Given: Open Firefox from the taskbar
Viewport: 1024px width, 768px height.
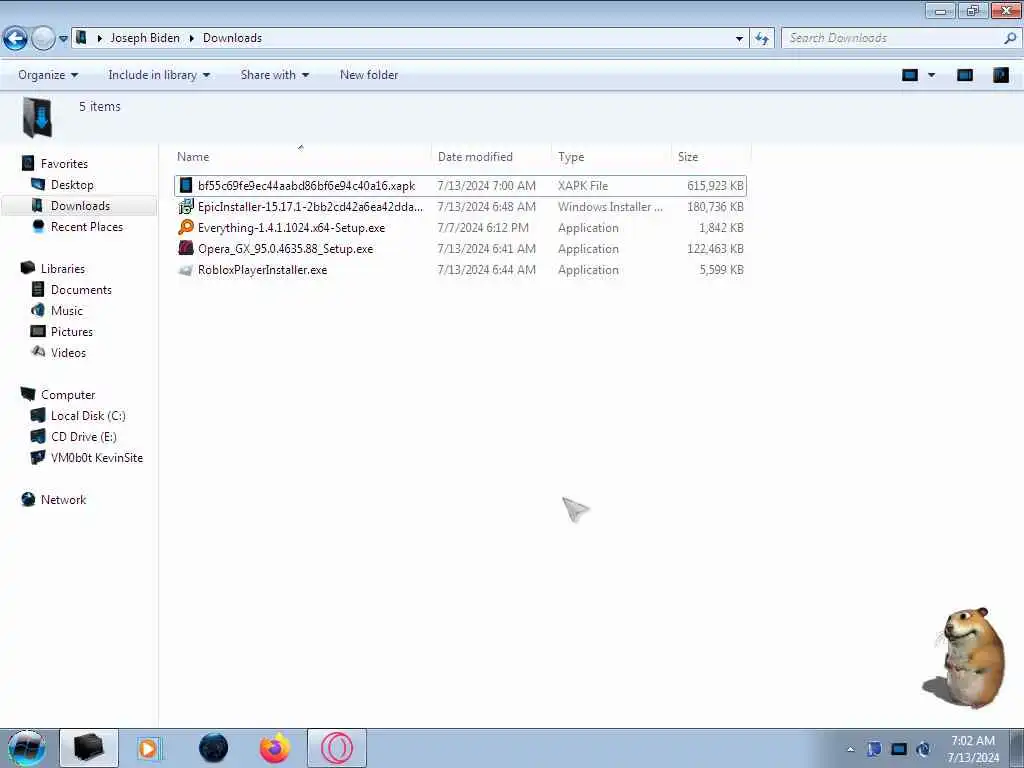Looking at the screenshot, I should pyautogui.click(x=274, y=748).
